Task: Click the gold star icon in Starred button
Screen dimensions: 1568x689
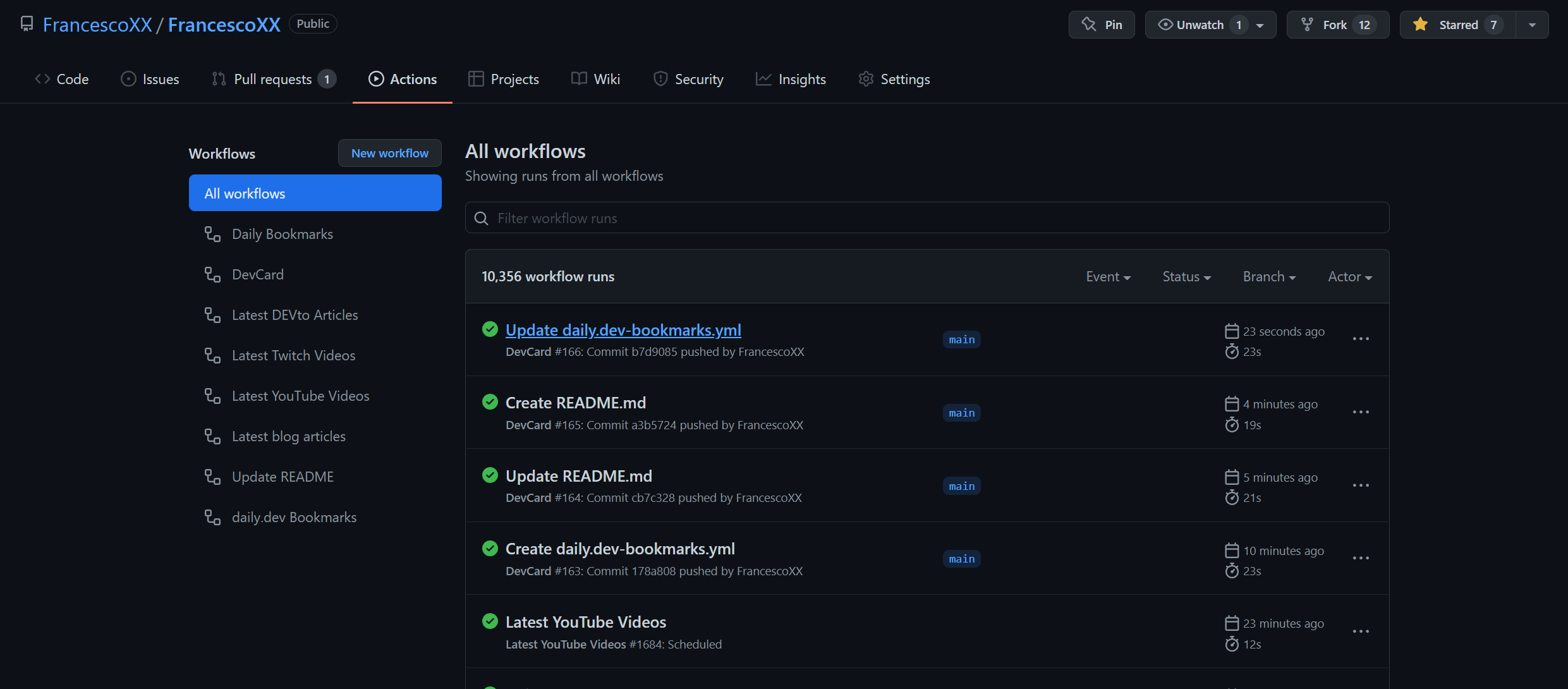Action: click(1421, 25)
